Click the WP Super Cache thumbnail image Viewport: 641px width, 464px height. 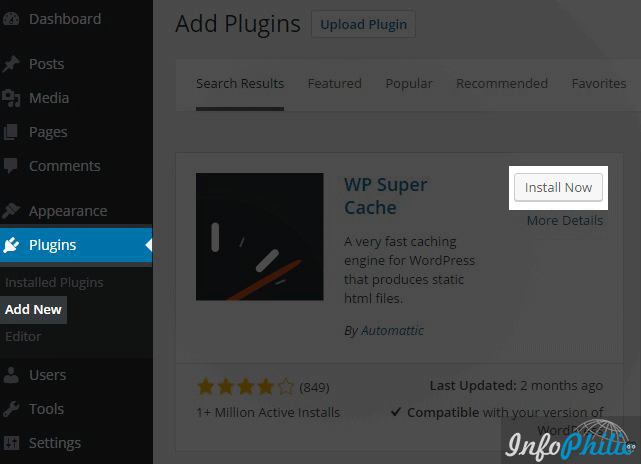tap(260, 237)
